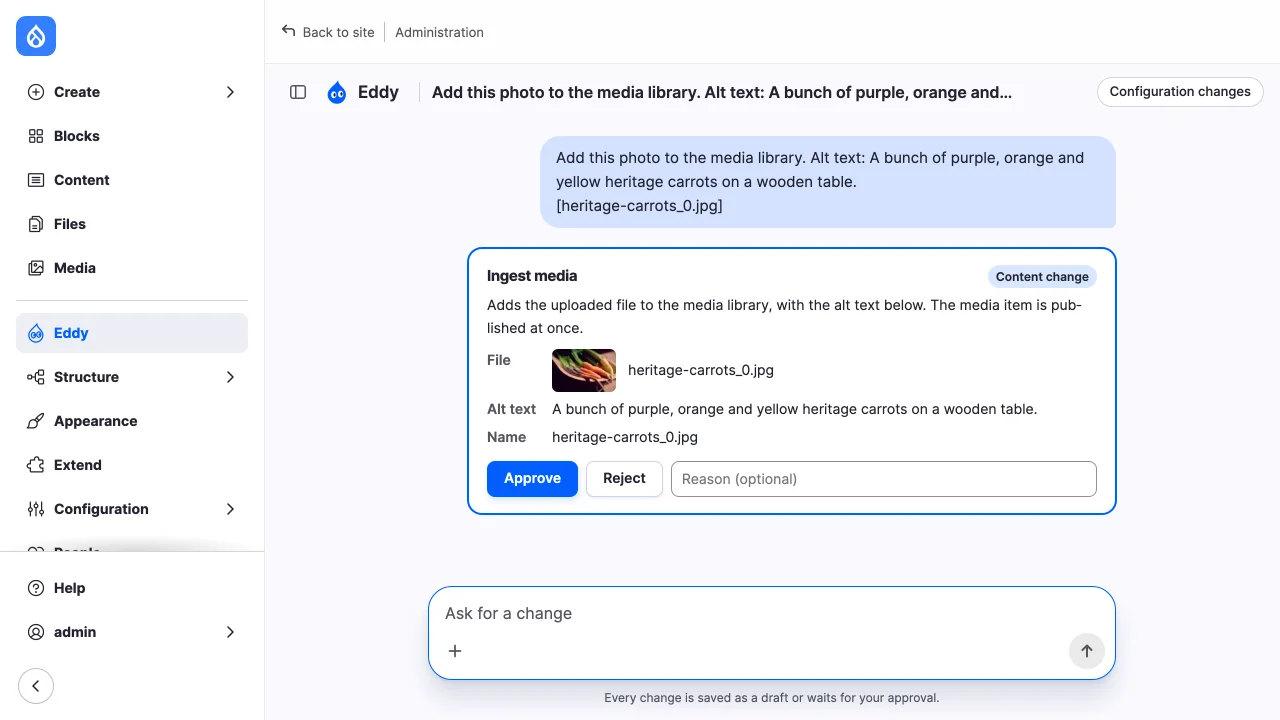Expand the Create submenu chevron
1280x720 pixels.
[x=230, y=92]
